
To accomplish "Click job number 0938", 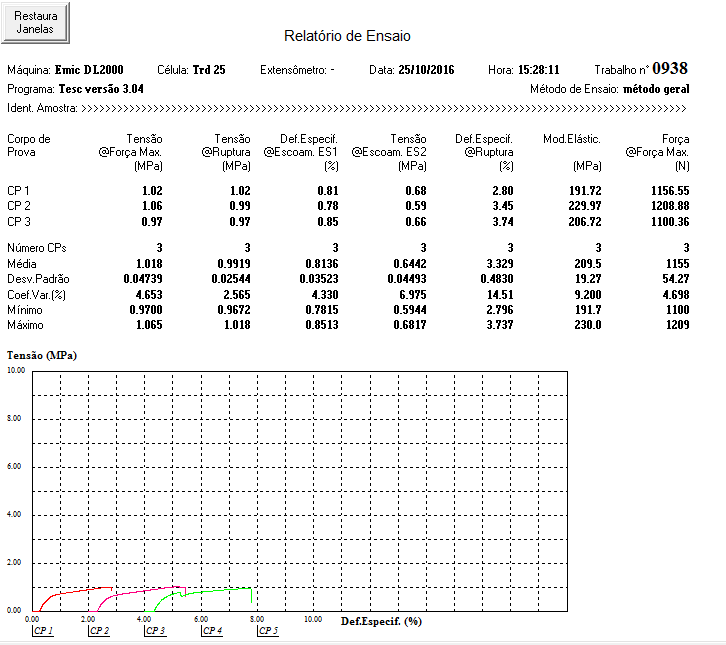I will pos(670,69).
